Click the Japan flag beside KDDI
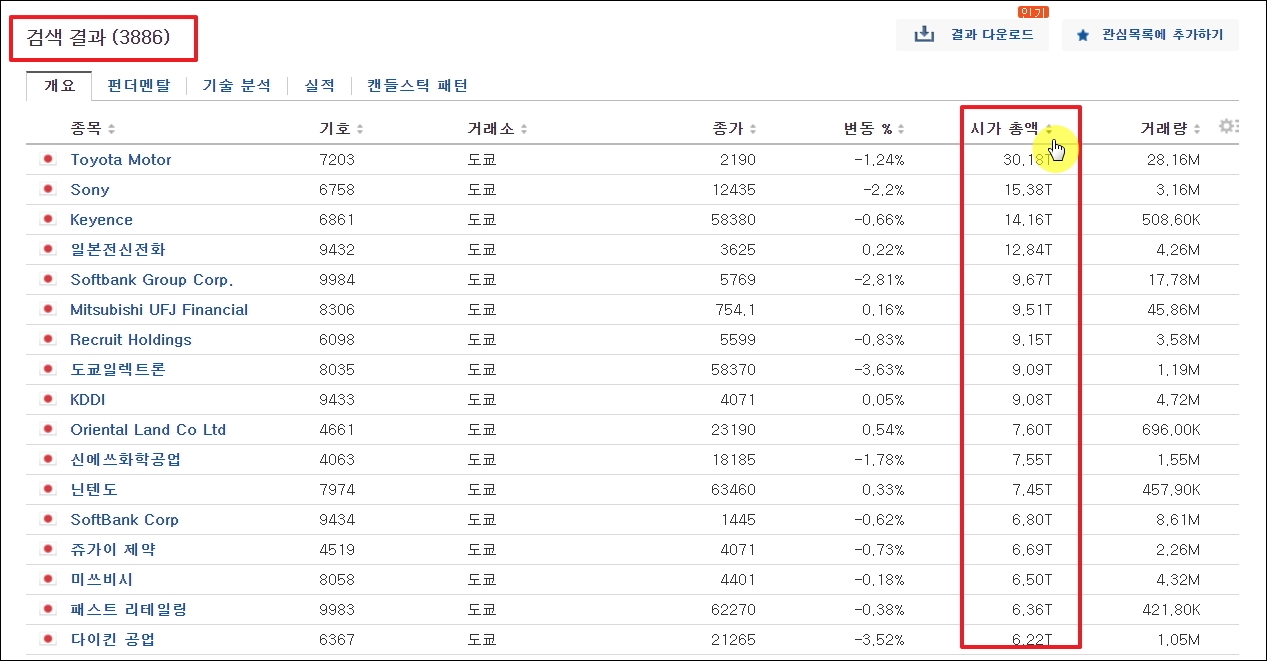 point(46,400)
